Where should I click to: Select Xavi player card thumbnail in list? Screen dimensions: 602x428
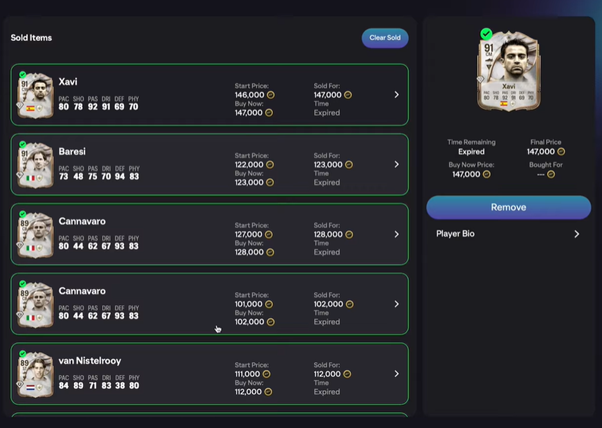click(35, 95)
